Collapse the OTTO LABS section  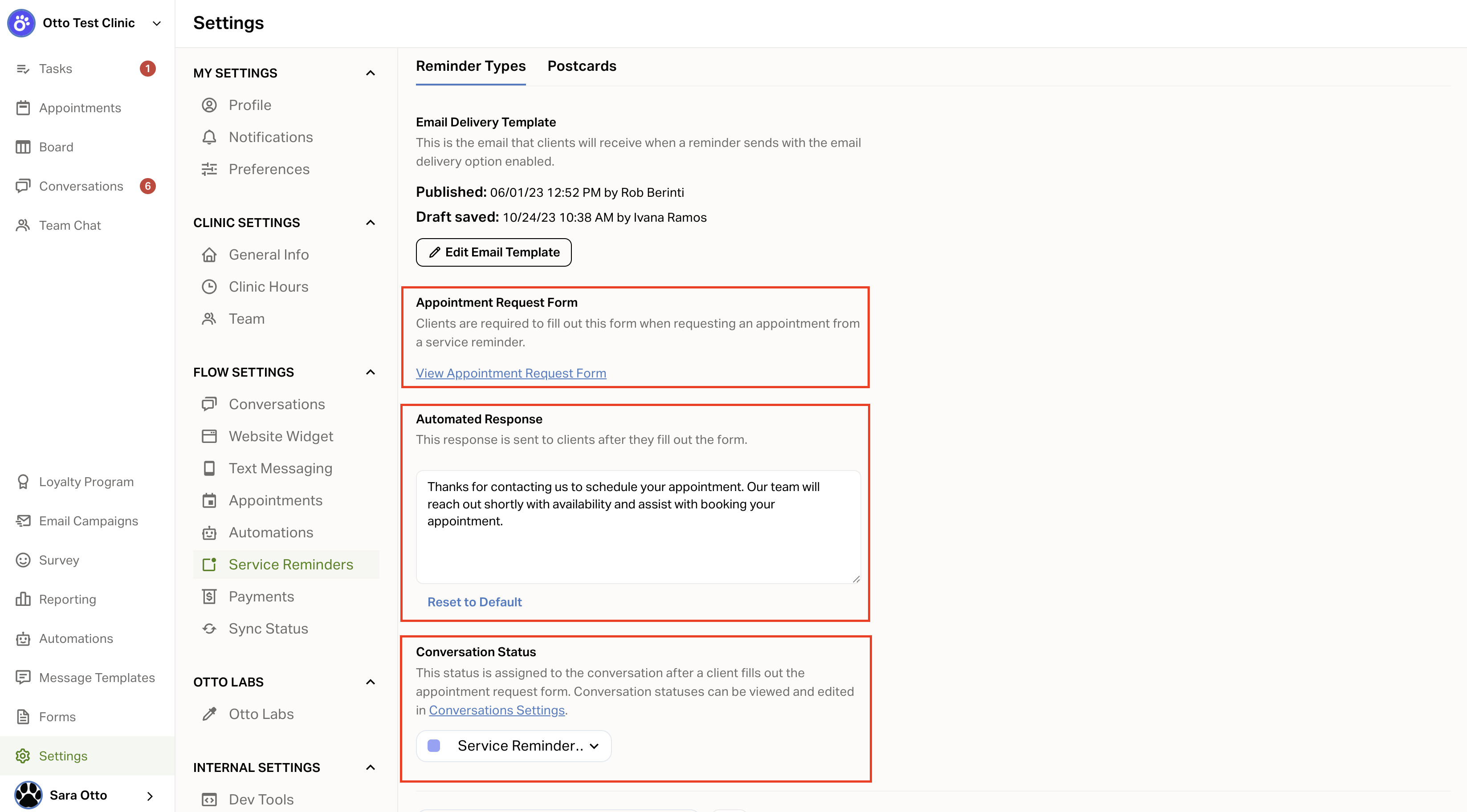(x=370, y=682)
